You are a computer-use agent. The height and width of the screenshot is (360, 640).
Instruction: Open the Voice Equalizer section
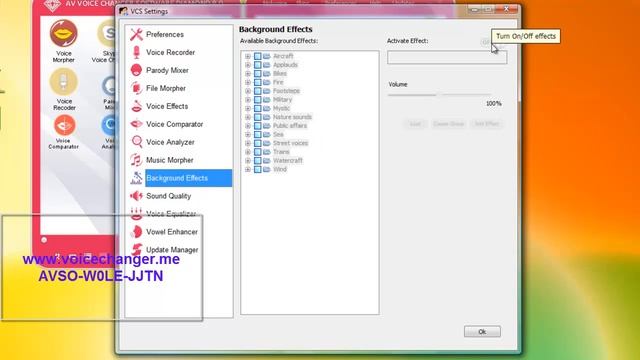[171, 214]
